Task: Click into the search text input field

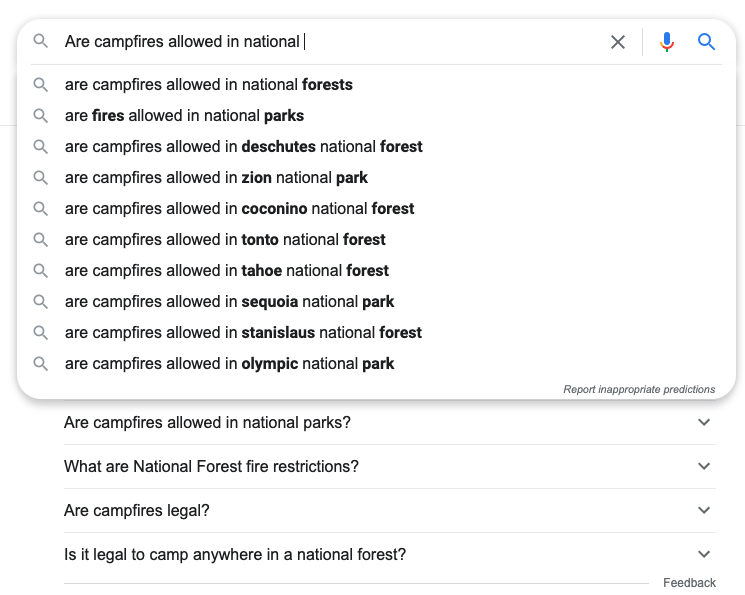Action: click(330, 42)
